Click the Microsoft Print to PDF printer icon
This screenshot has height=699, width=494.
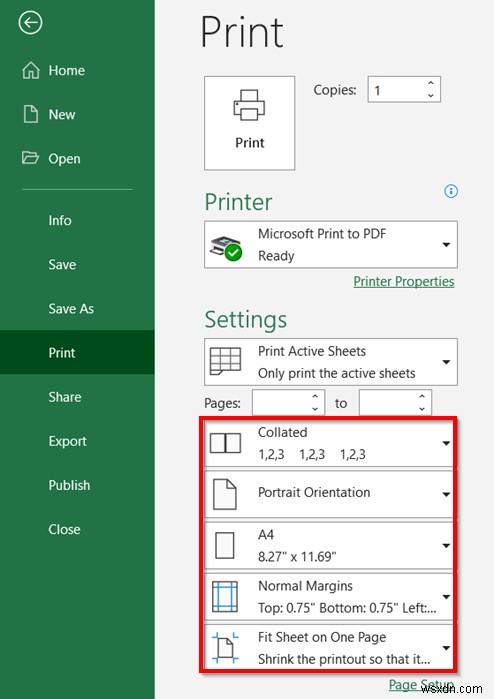[226, 248]
